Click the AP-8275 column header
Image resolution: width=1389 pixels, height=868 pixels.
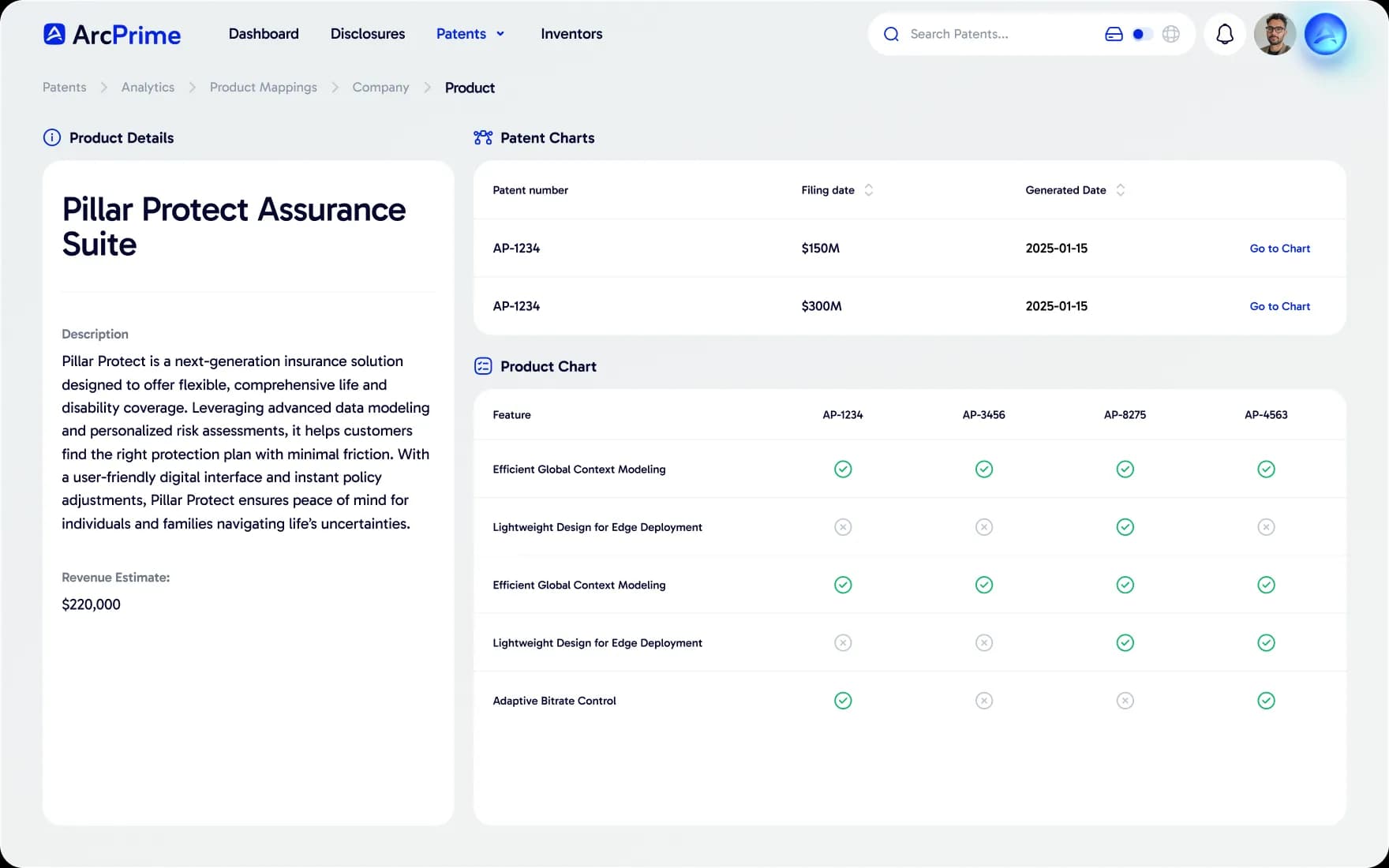pyautogui.click(x=1125, y=415)
